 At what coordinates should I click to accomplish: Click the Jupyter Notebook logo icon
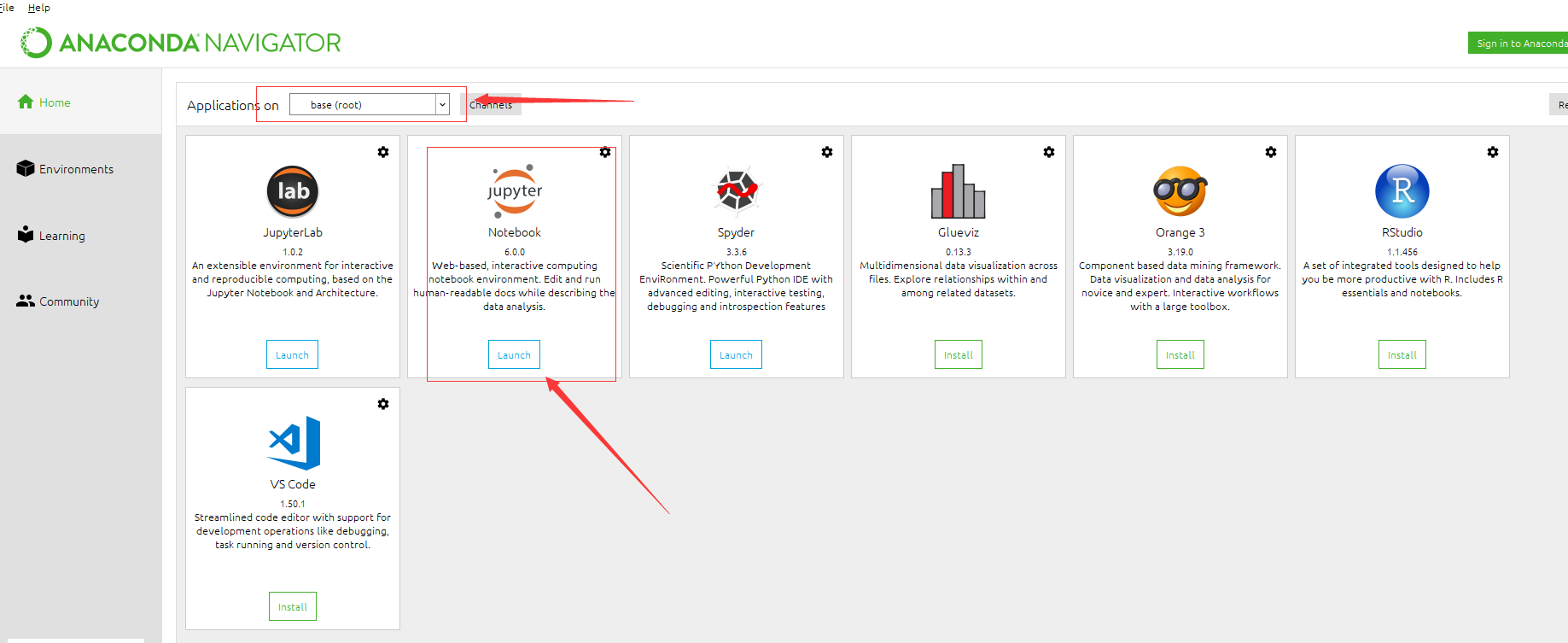coord(515,190)
